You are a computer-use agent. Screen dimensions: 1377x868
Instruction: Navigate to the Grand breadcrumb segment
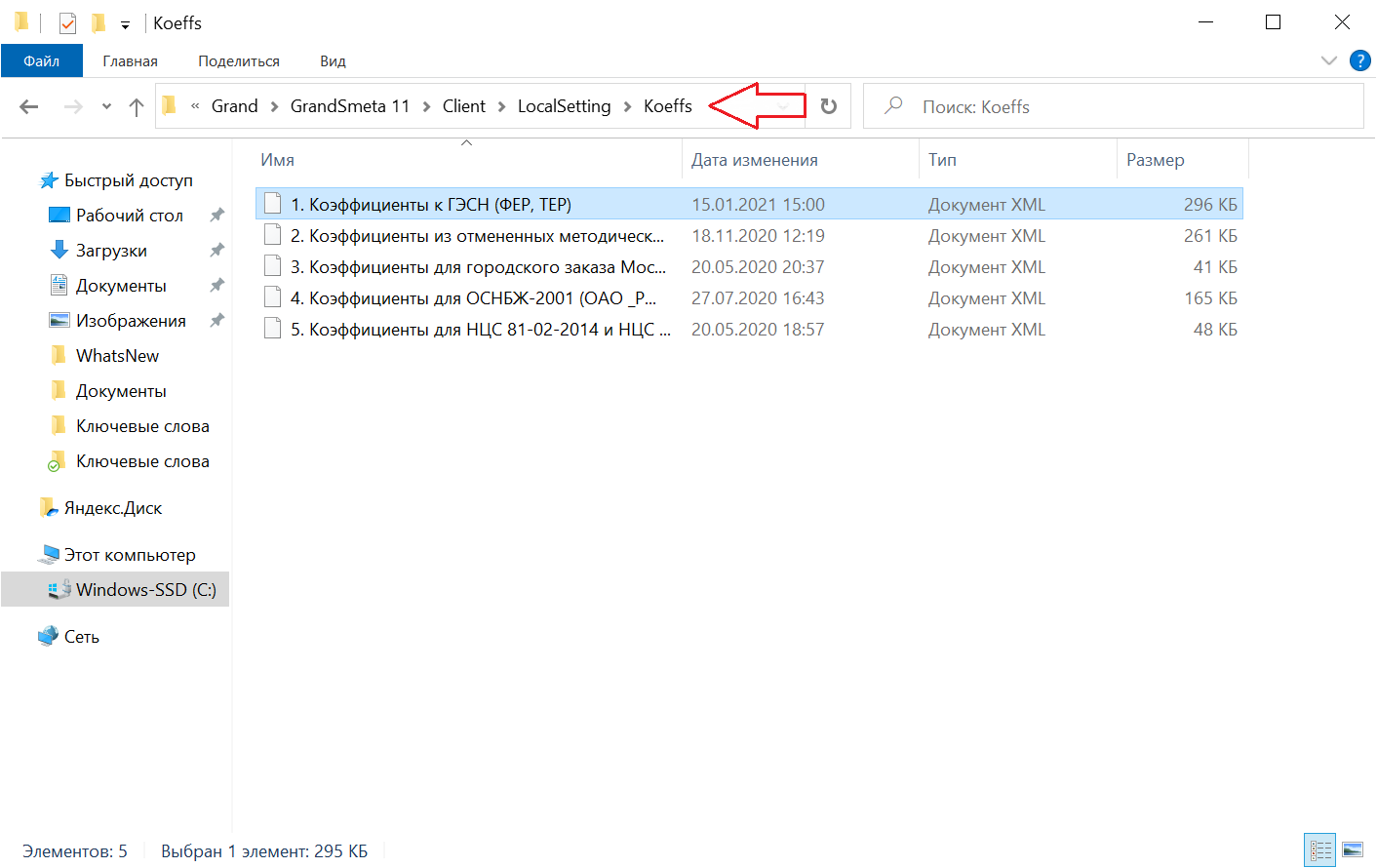click(235, 106)
